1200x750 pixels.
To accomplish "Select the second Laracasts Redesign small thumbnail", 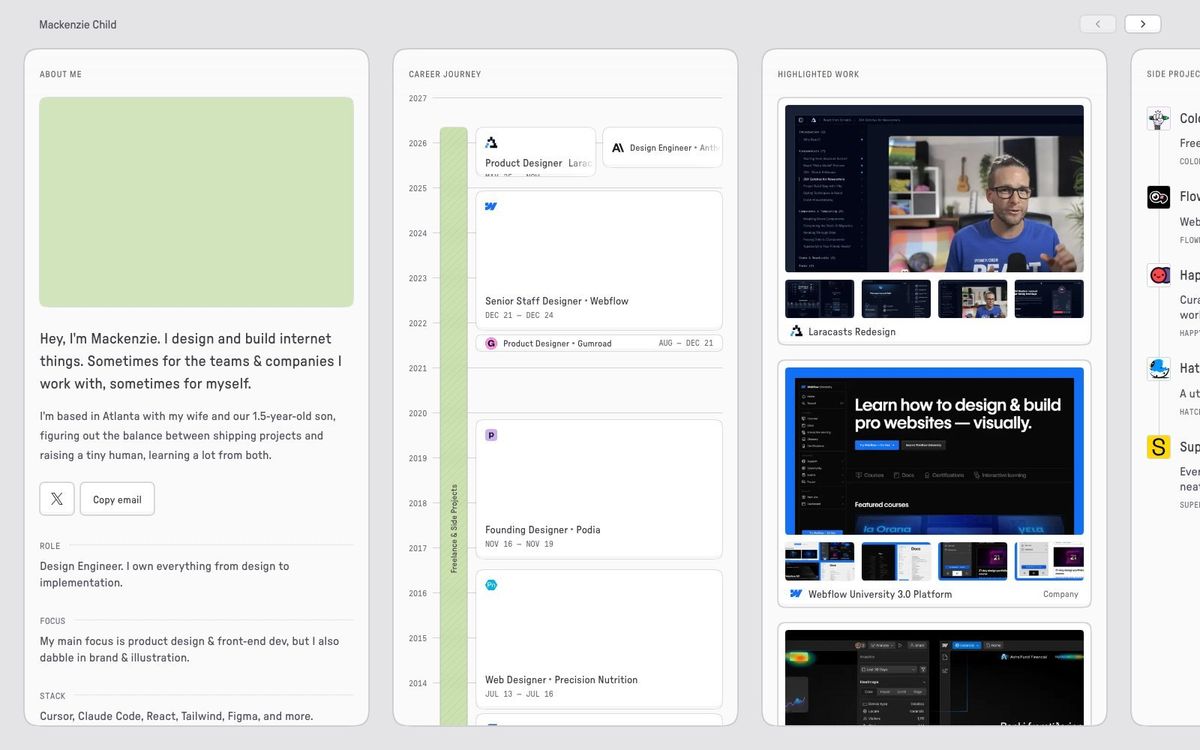I will pos(896,299).
